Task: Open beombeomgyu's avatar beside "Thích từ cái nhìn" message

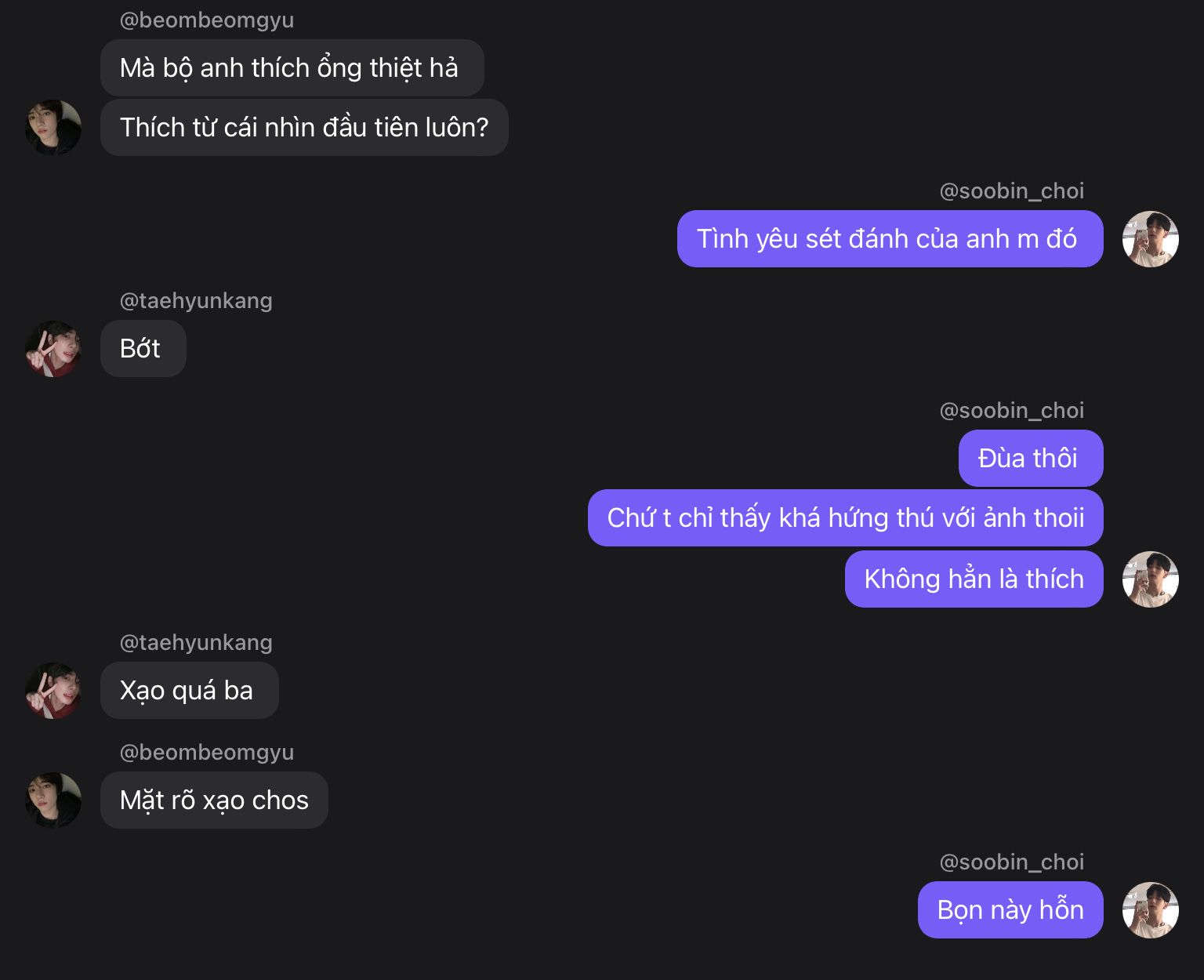Action: (53, 127)
